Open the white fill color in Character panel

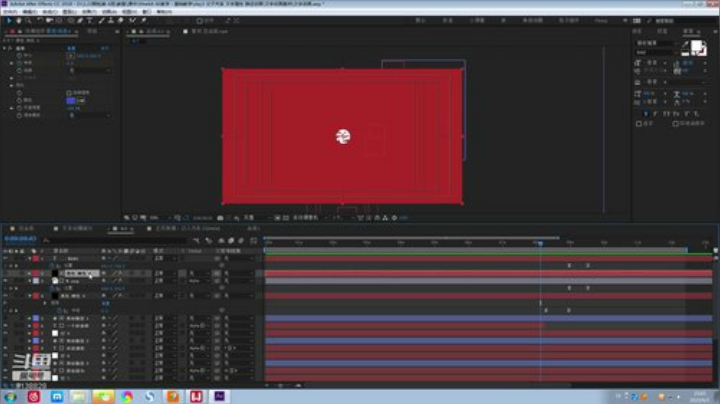pyautogui.click(x=697, y=45)
